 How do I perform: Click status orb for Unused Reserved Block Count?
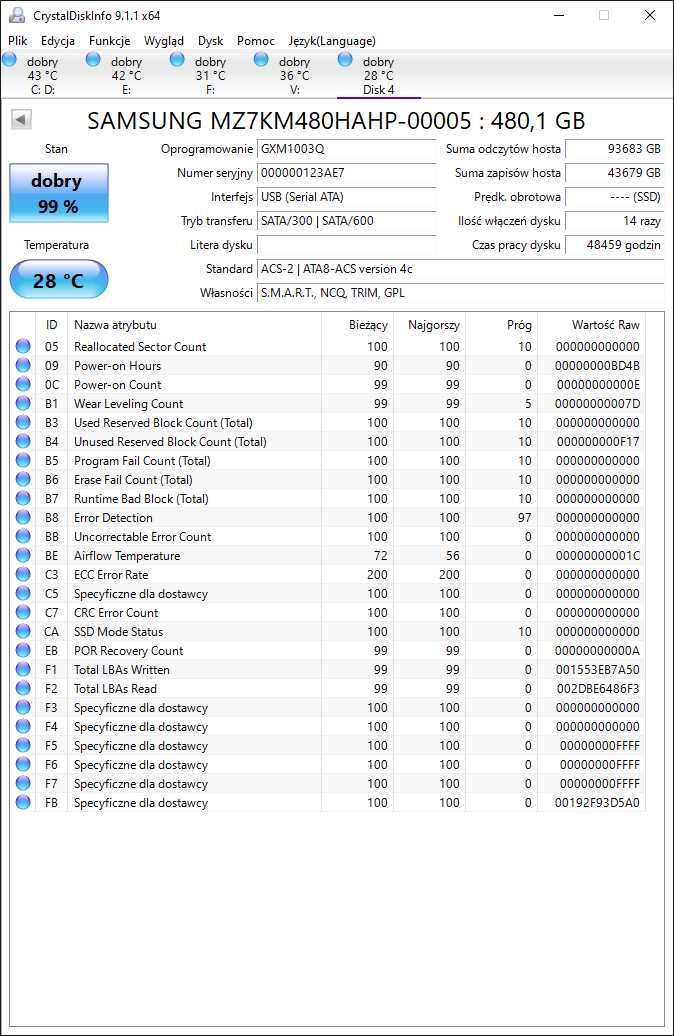(23, 441)
